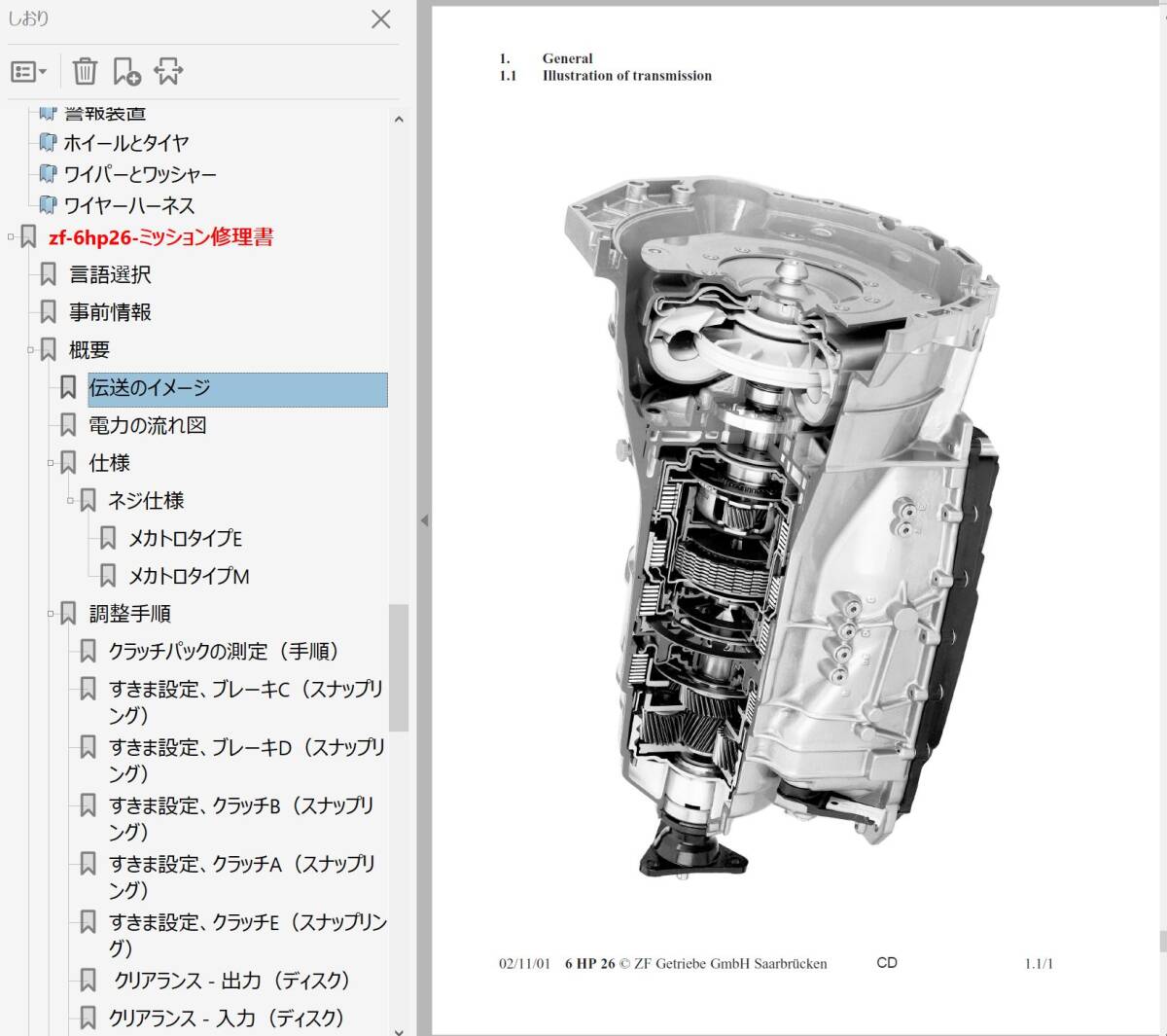Open the ワイパーとワッシャー bookmark
The image size is (1167, 1036).
pos(140,174)
